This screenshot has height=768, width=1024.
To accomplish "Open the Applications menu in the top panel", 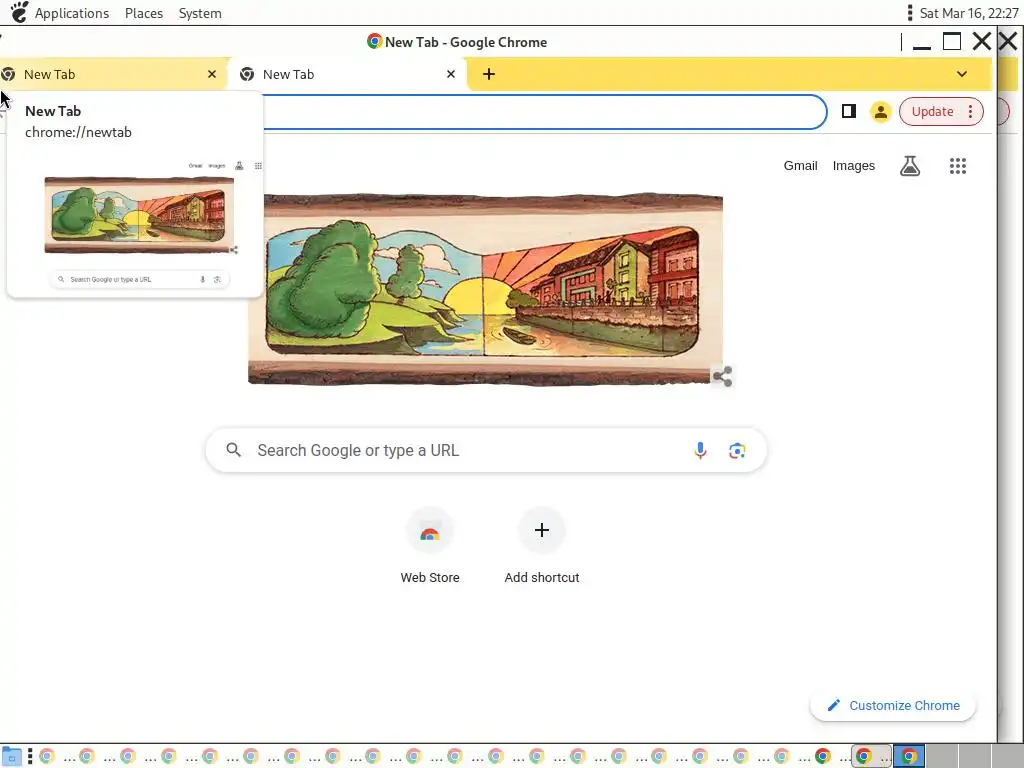I will coord(72,13).
